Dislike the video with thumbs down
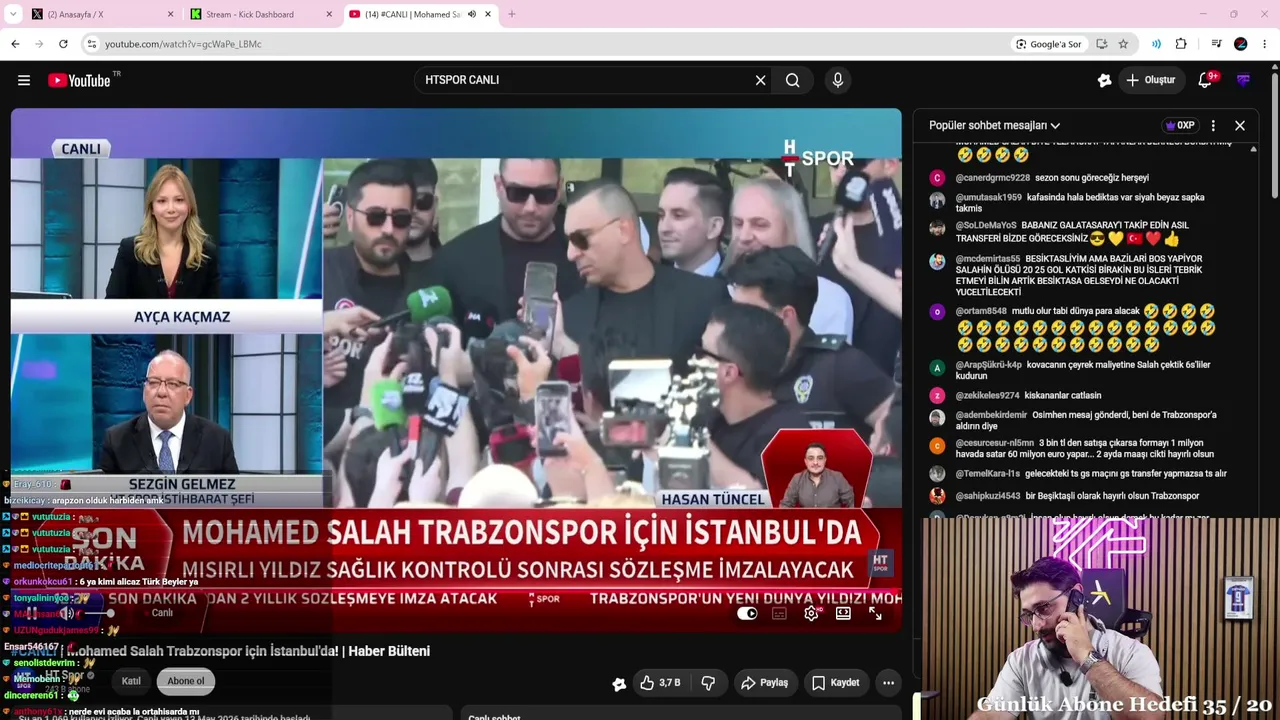 pyautogui.click(x=708, y=683)
